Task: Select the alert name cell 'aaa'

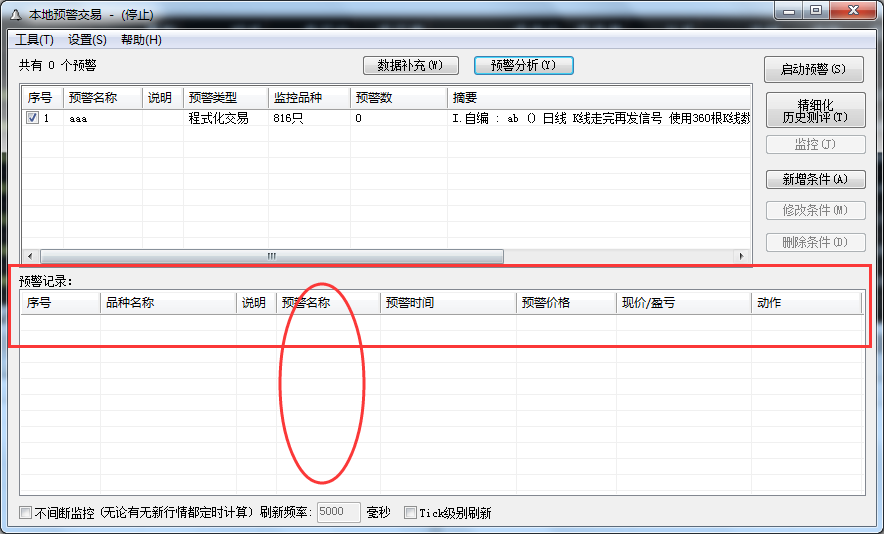Action: [78, 118]
